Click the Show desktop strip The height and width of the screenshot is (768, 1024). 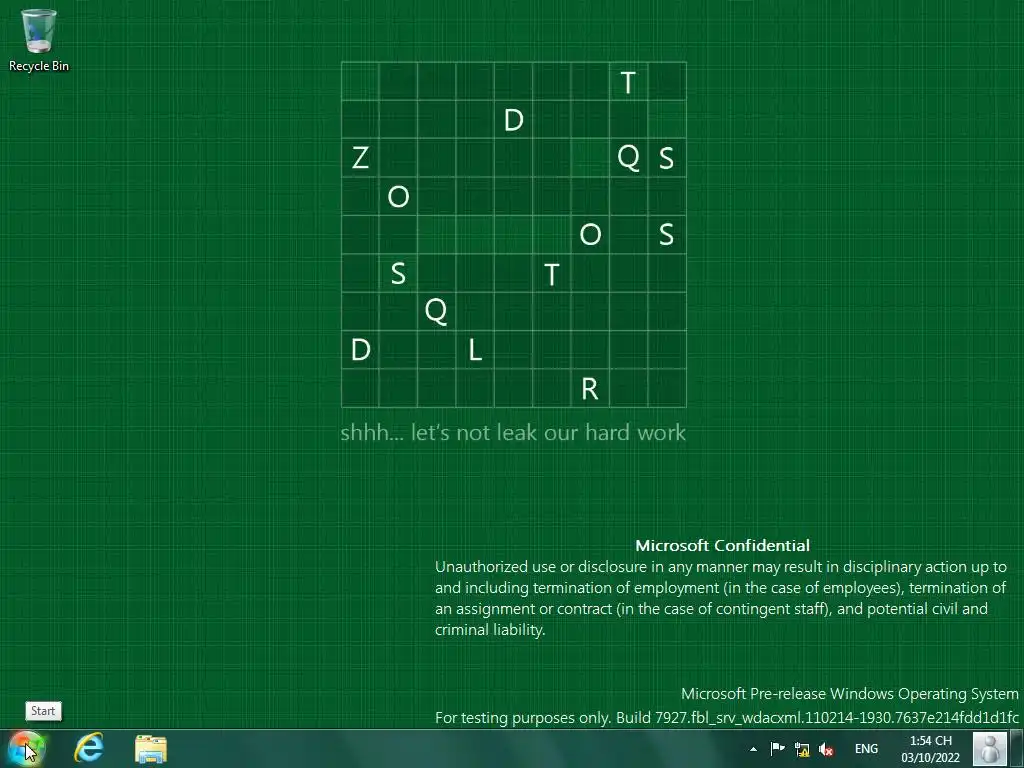[x=1017, y=749]
